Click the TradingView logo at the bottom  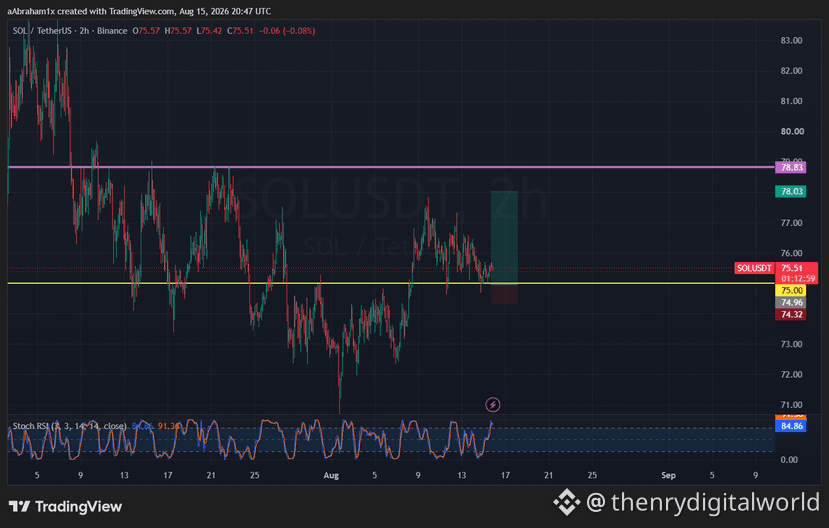tap(65, 506)
